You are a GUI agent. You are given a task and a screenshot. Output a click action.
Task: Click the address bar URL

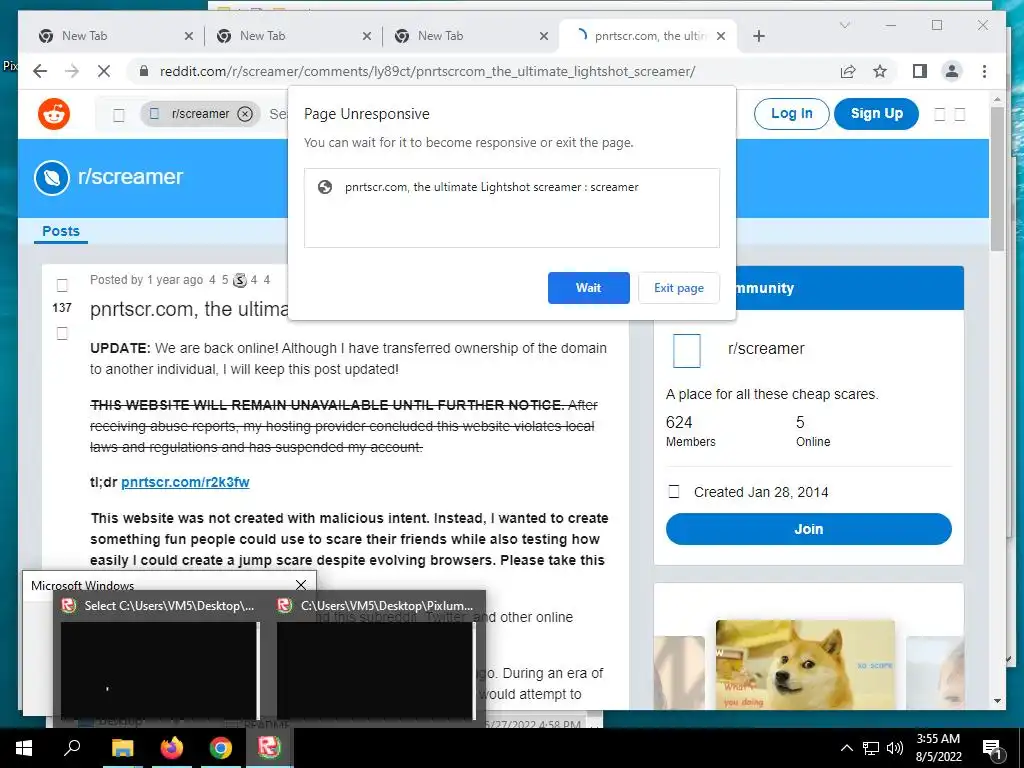[427, 71]
